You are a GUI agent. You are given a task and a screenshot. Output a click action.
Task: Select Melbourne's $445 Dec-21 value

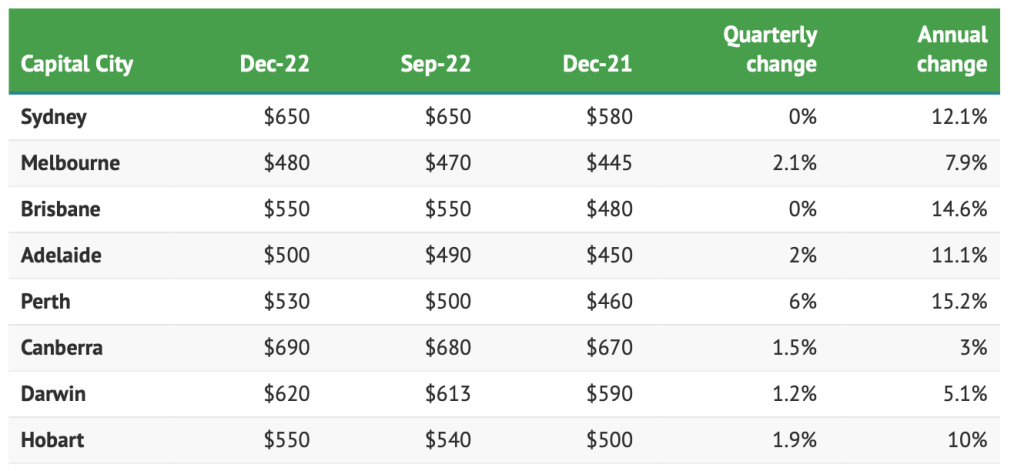[610, 163]
